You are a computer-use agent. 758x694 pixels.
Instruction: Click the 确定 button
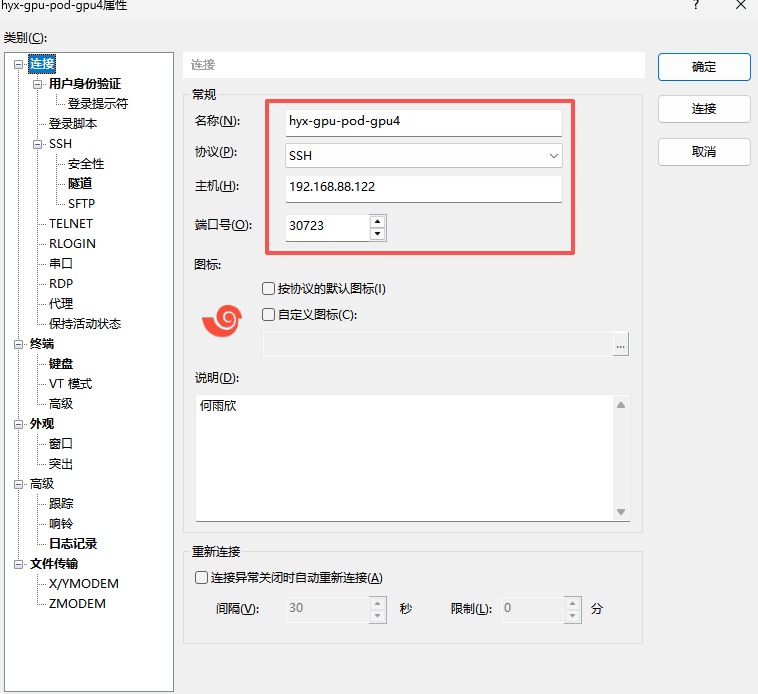tap(704, 67)
